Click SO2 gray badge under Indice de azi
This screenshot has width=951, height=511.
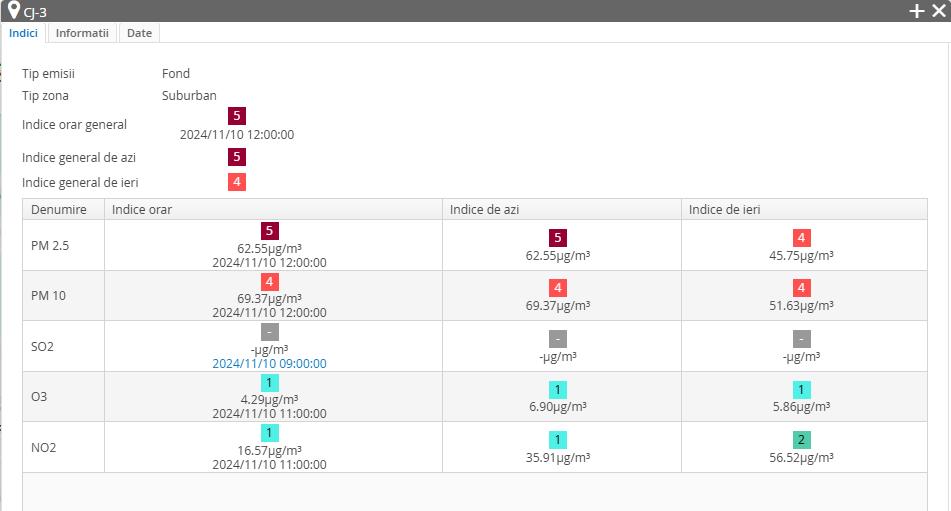558,339
